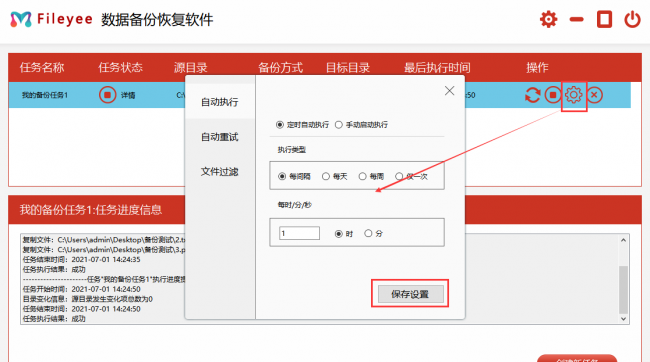Run backup task with the refresh sync icon
The height and width of the screenshot is (362, 650).
pyautogui.click(x=533, y=95)
